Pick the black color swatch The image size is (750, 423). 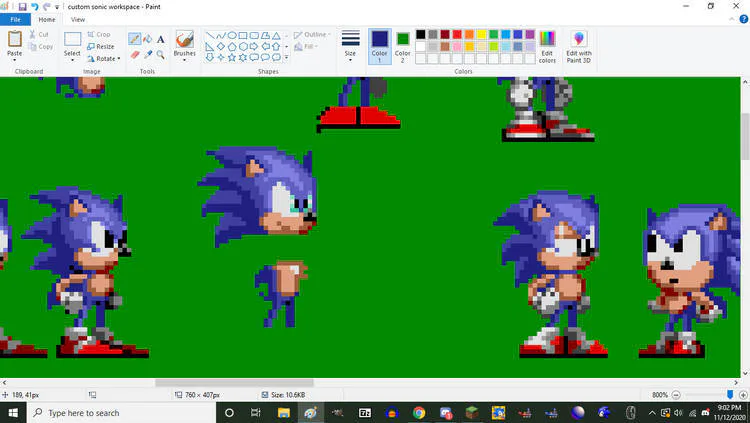(x=420, y=34)
